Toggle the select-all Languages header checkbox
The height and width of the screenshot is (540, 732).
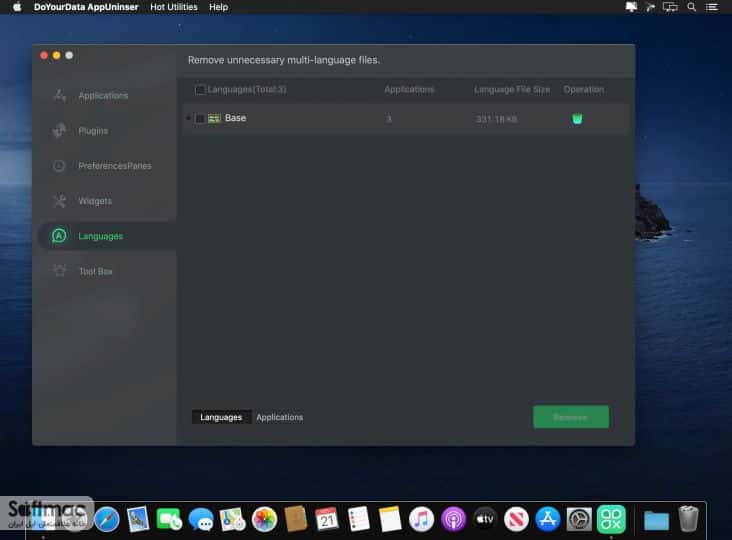(200, 89)
